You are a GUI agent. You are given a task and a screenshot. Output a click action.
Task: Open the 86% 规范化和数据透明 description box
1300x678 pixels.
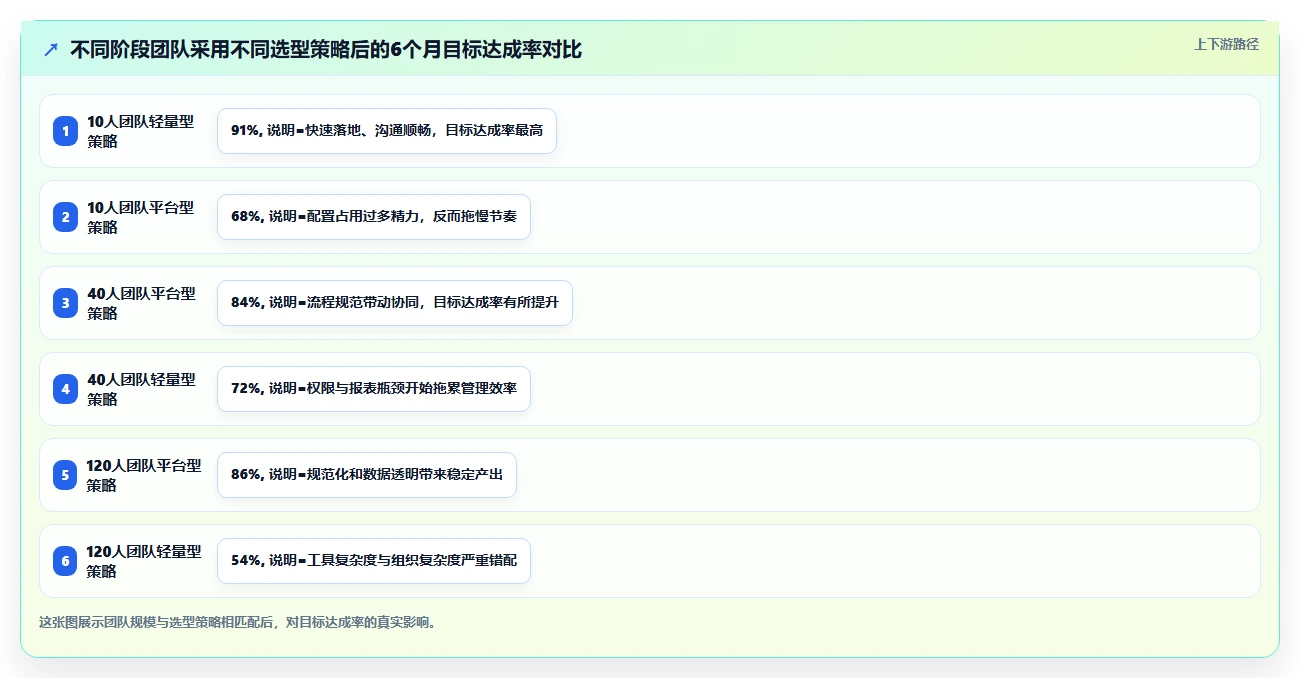coord(367,475)
